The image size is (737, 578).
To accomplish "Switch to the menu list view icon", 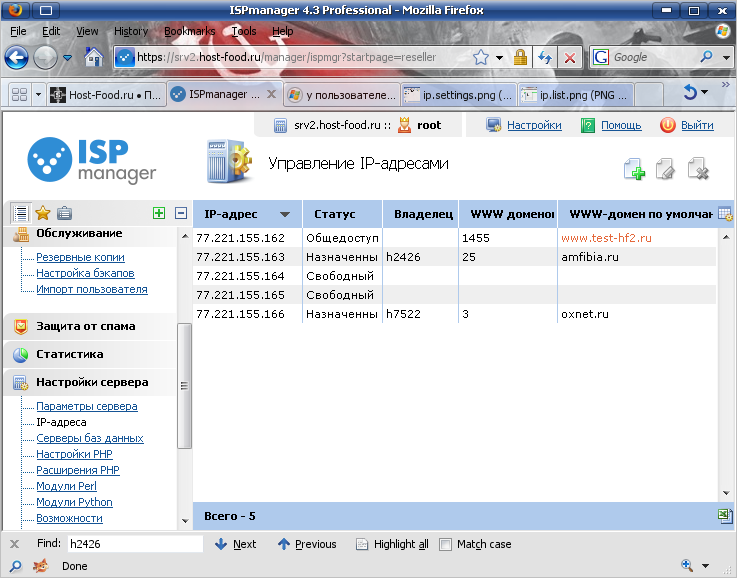I will tap(21, 213).
